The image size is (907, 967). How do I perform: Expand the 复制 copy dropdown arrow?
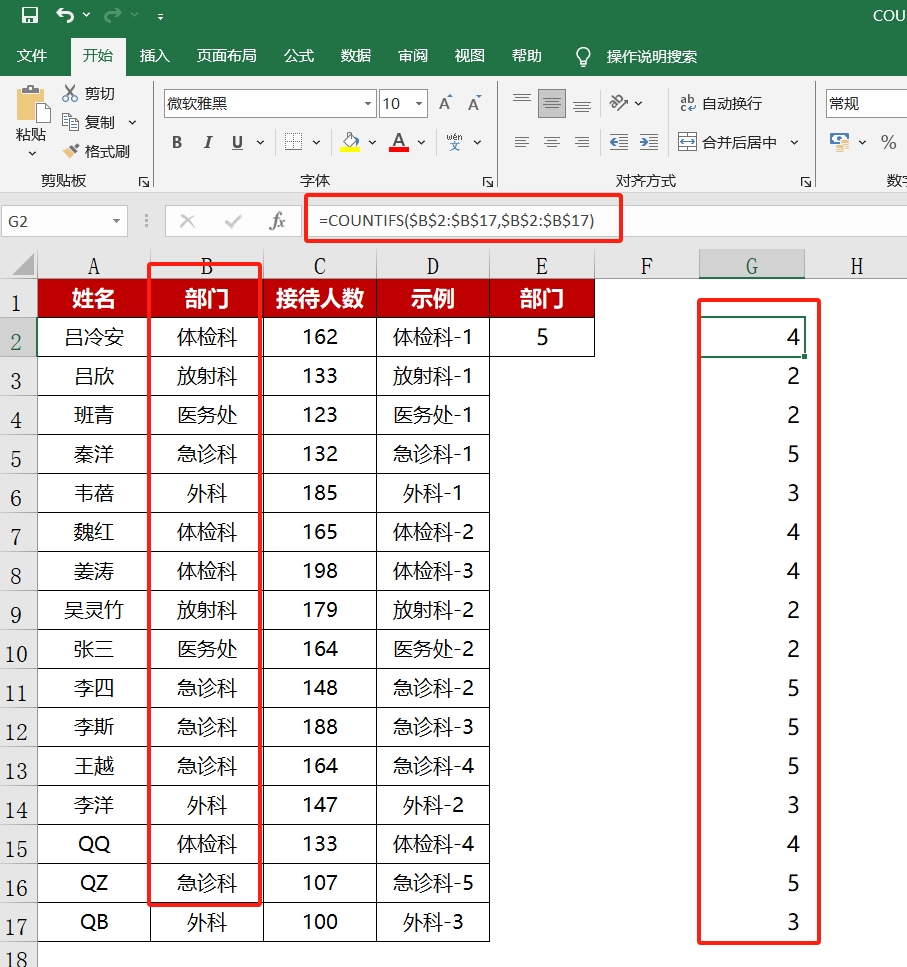(x=133, y=123)
